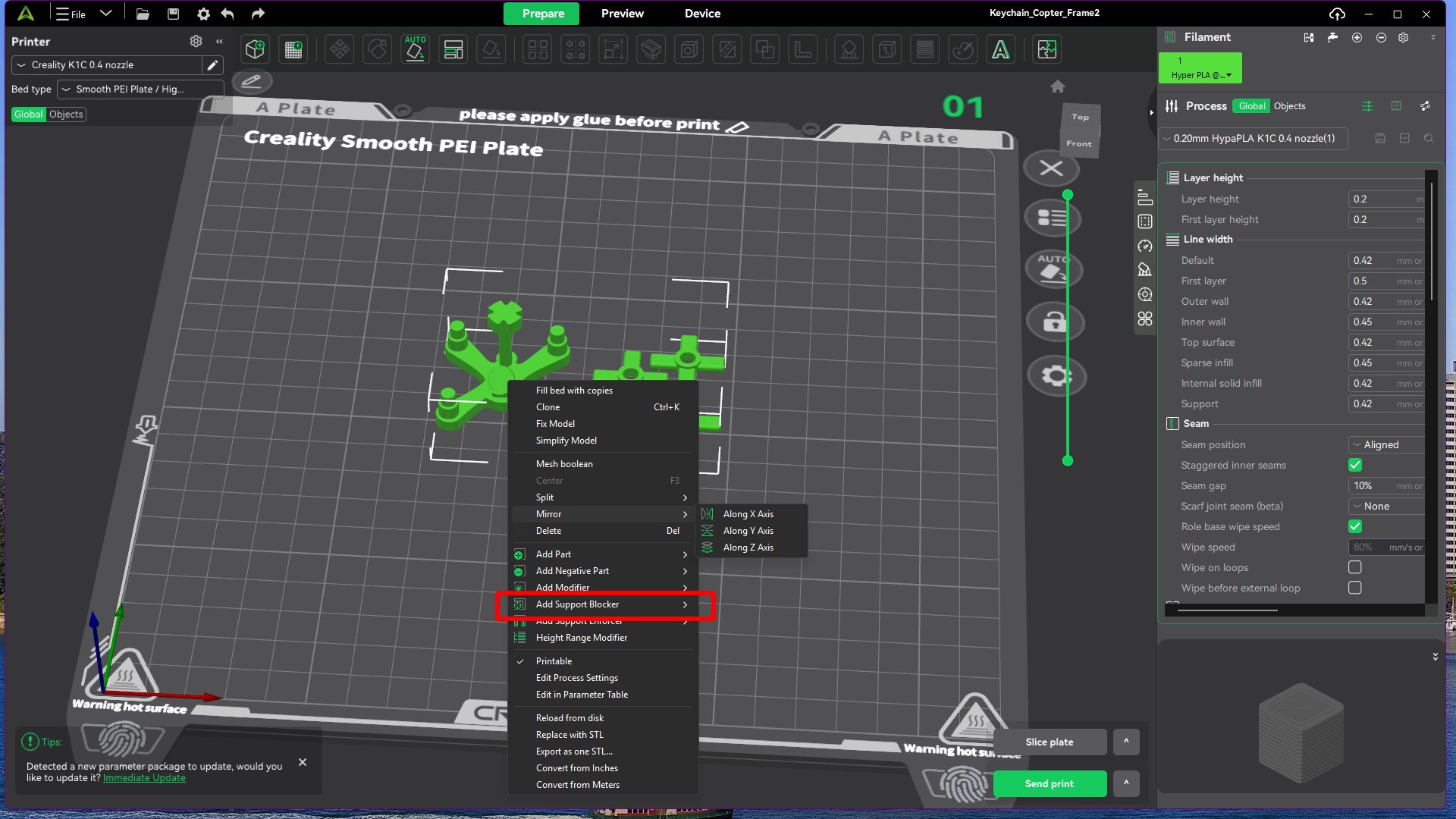This screenshot has height=819, width=1456.
Task: Click the Immediate Update link
Action: pyautogui.click(x=144, y=778)
